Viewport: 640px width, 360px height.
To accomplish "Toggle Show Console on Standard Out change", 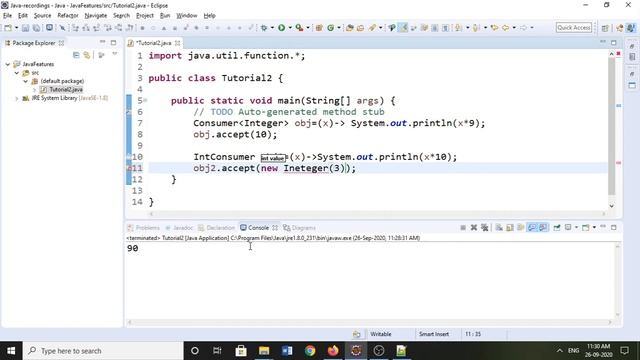I will [x=531, y=228].
